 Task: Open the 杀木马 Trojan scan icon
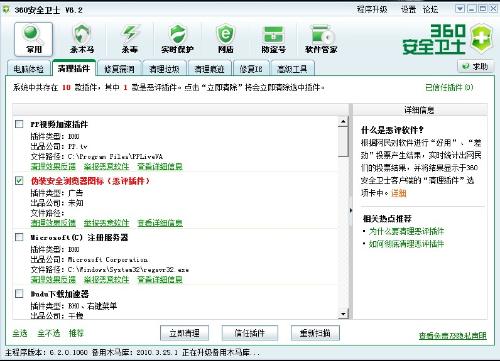82,39
